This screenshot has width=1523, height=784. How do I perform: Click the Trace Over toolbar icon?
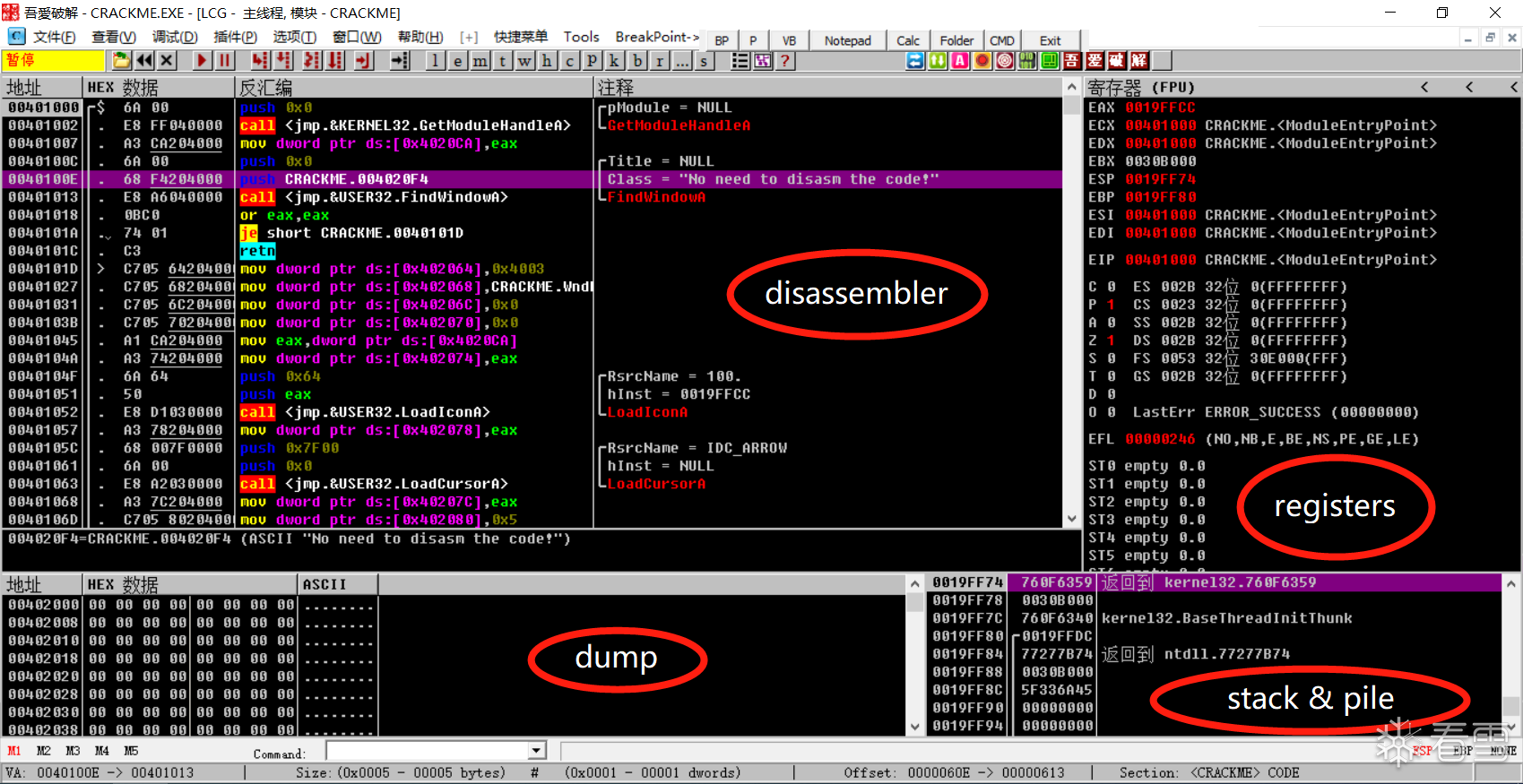335,61
